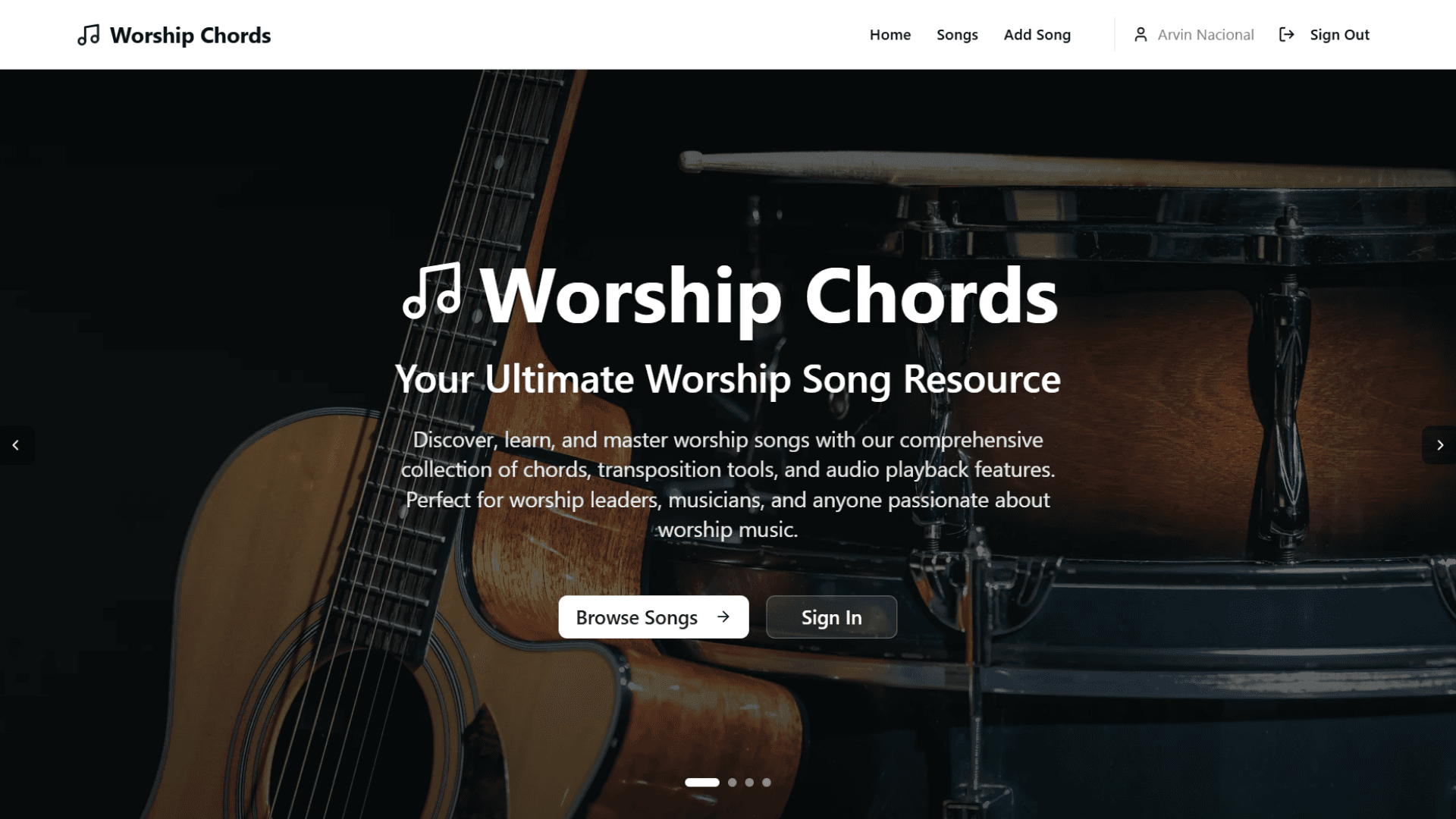
Task: Open the Home nav item
Action: 890,35
